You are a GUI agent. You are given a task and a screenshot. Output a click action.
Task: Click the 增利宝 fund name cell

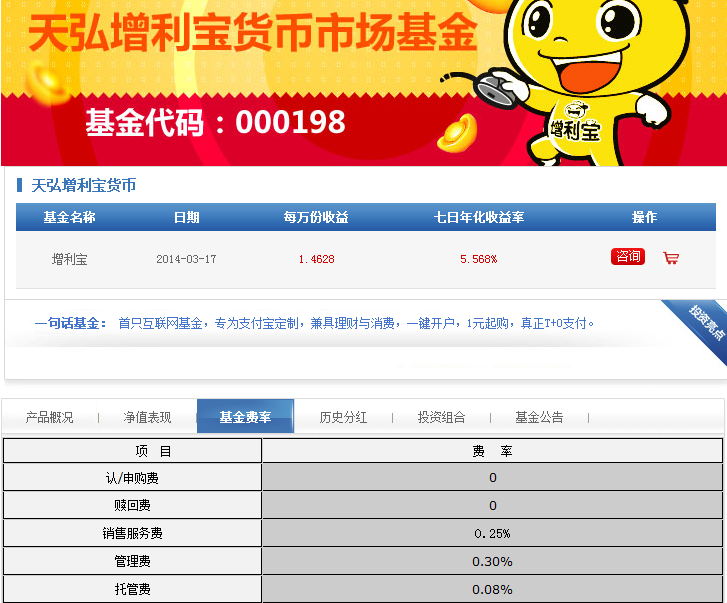coord(70,259)
